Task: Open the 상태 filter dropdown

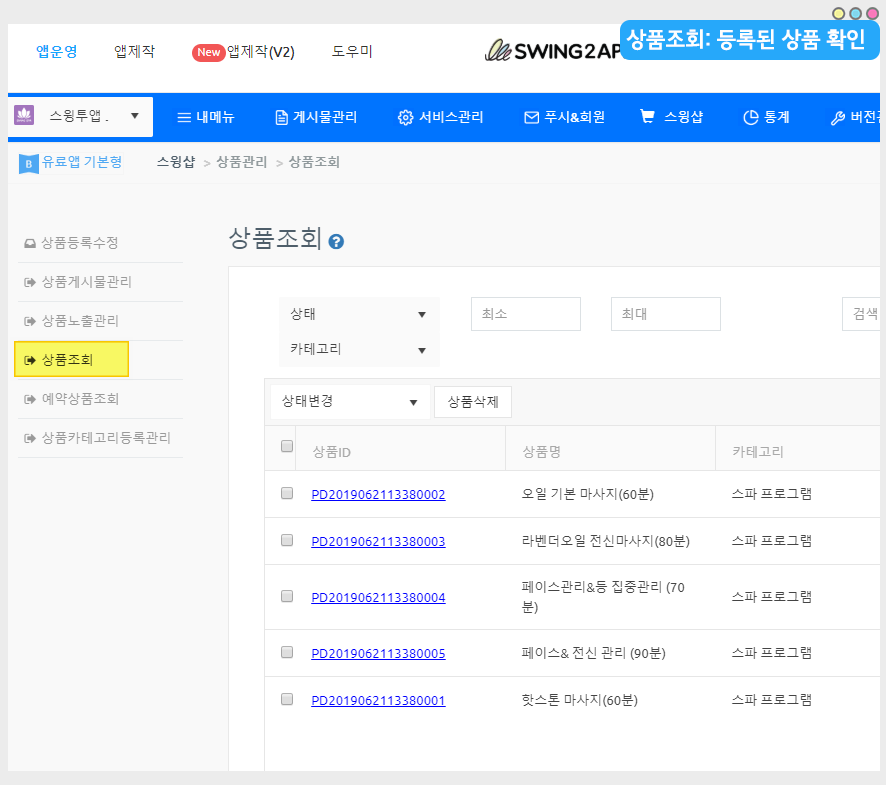Action: [x=358, y=314]
